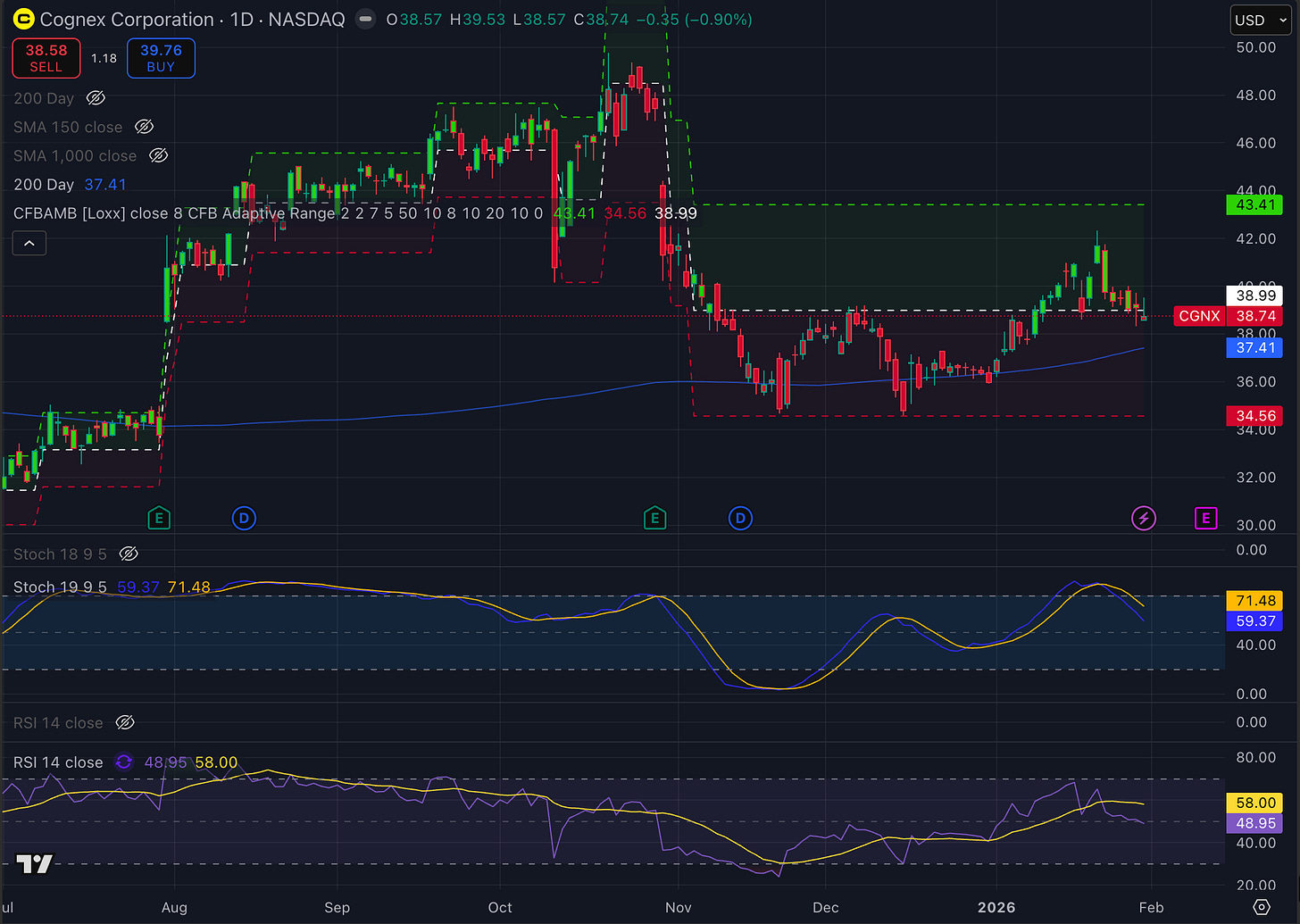Image resolution: width=1300 pixels, height=924 pixels.
Task: Click the RSI 14 close refresh icon
Action: [123, 762]
